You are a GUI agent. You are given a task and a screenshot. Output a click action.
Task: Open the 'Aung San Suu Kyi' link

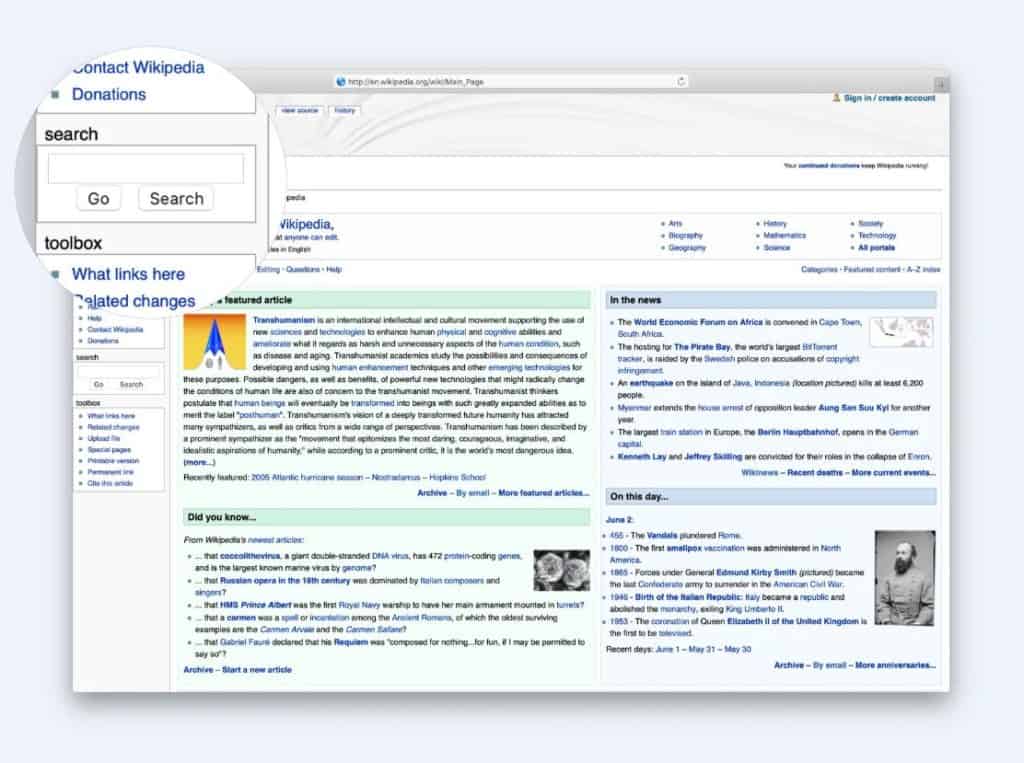pos(854,408)
